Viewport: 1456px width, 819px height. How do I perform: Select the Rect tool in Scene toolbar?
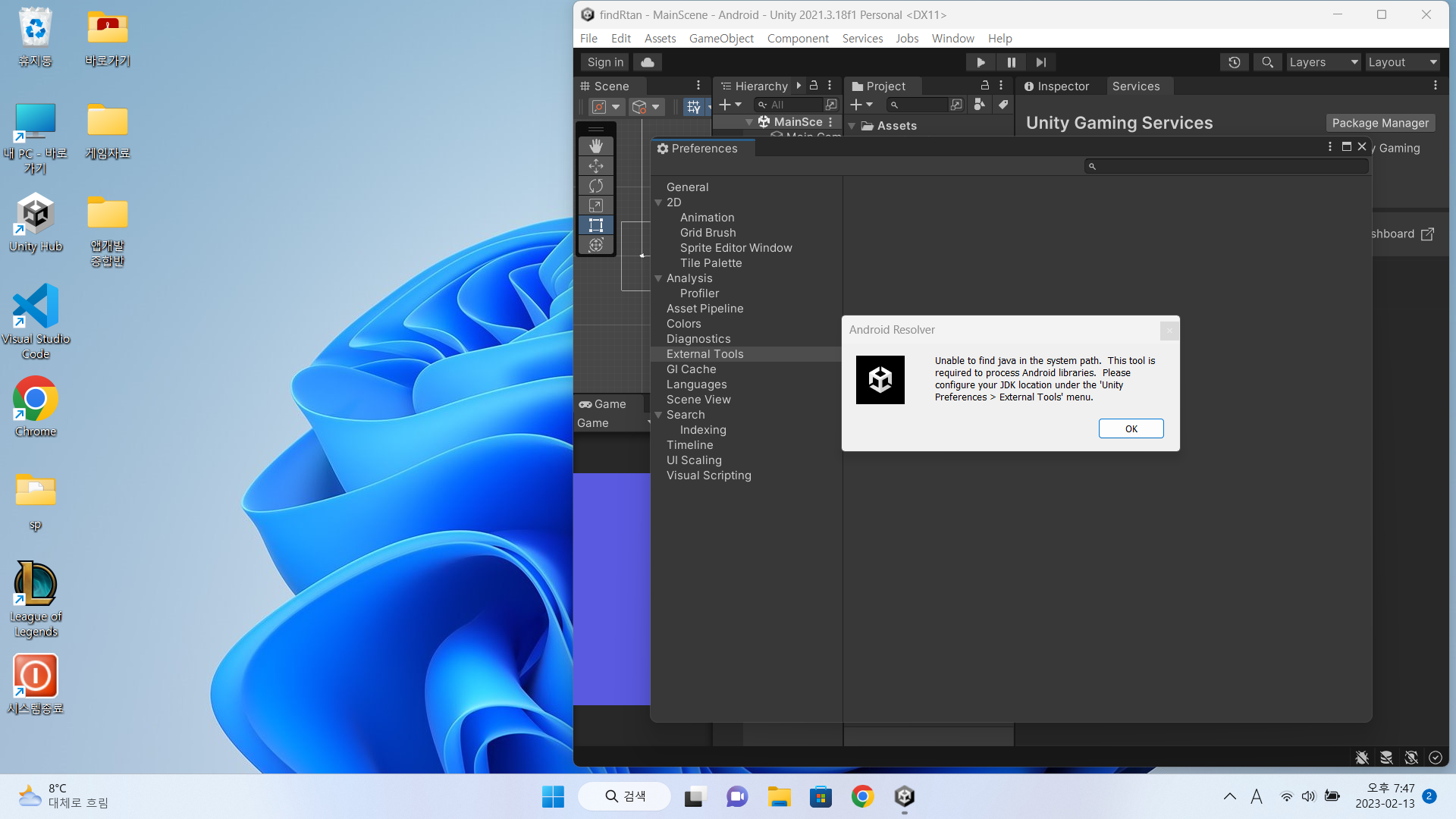596,224
